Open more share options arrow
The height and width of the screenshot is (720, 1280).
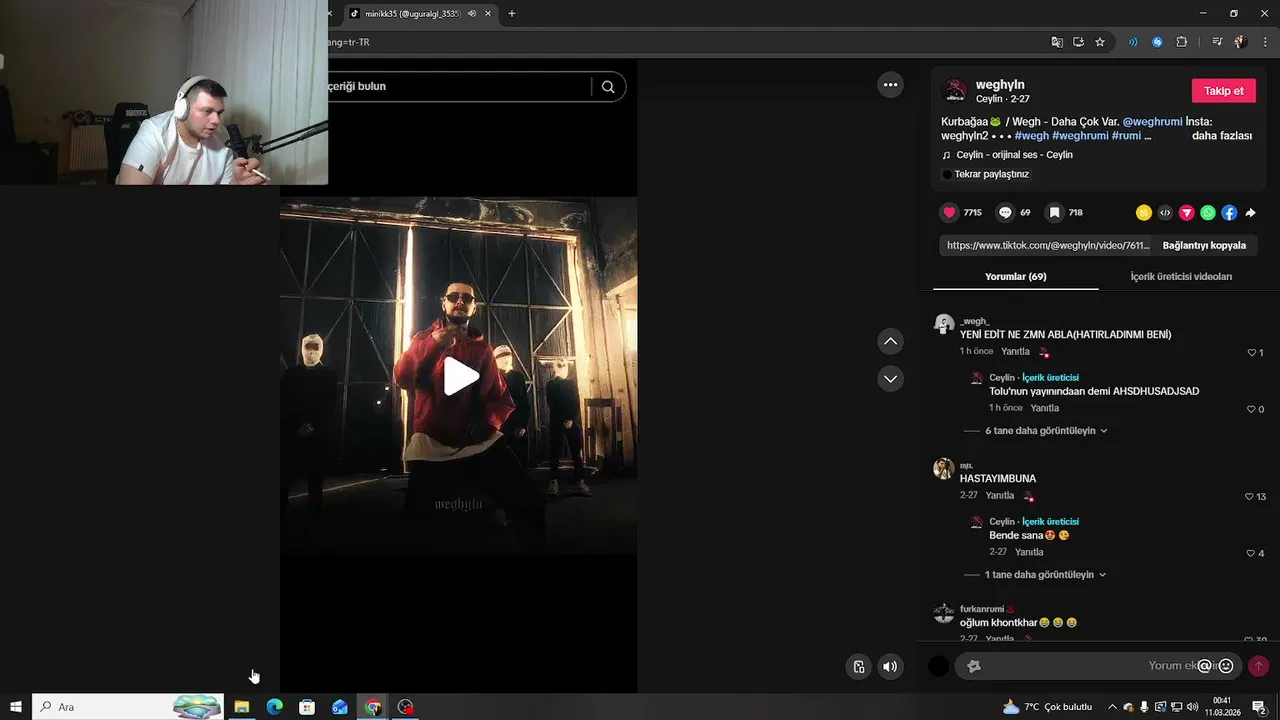point(1250,212)
